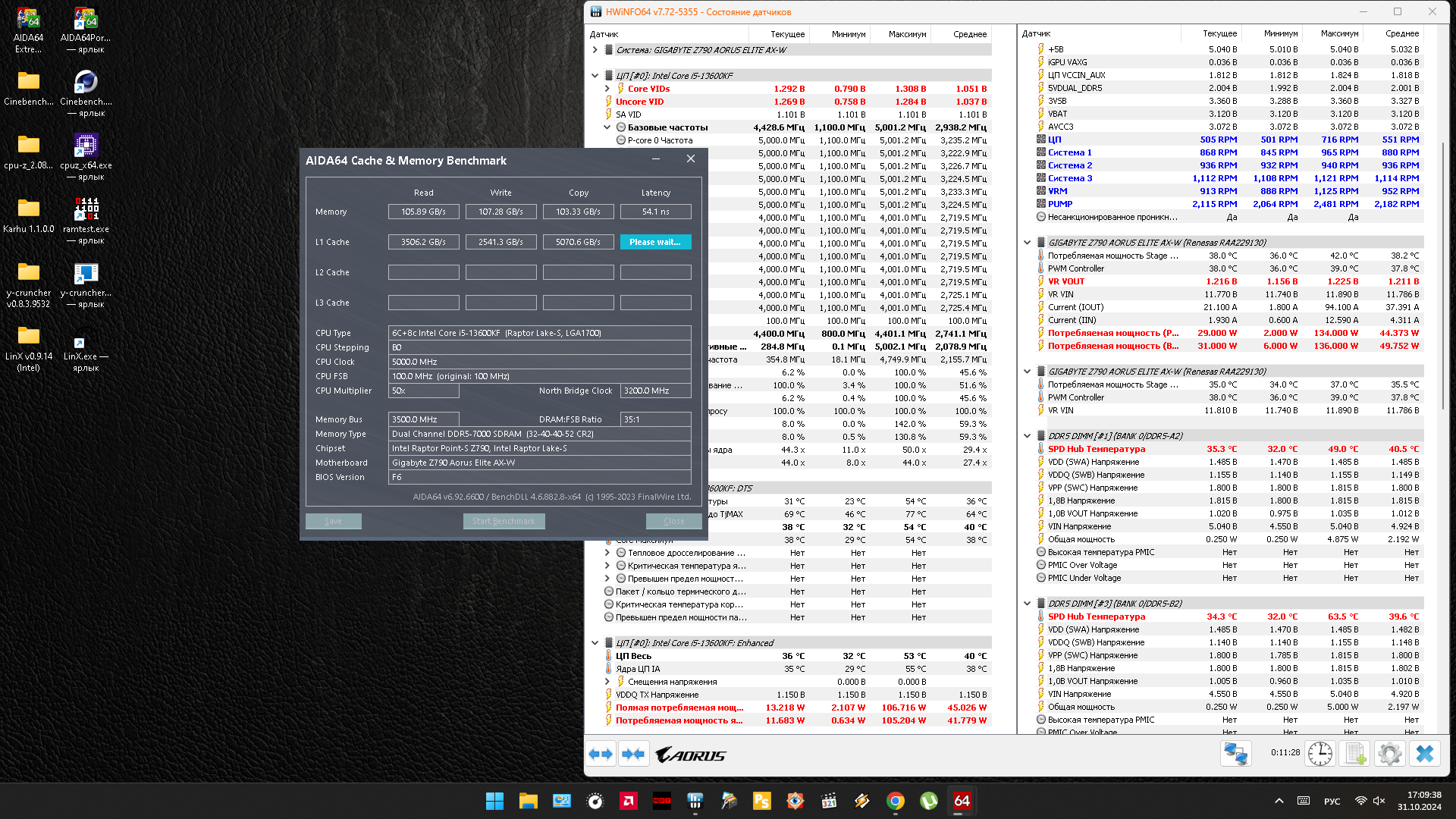Image resolution: width=1456 pixels, height=819 pixels.
Task: Expand the Система GIGABYTE Z790 section
Action: point(595,50)
